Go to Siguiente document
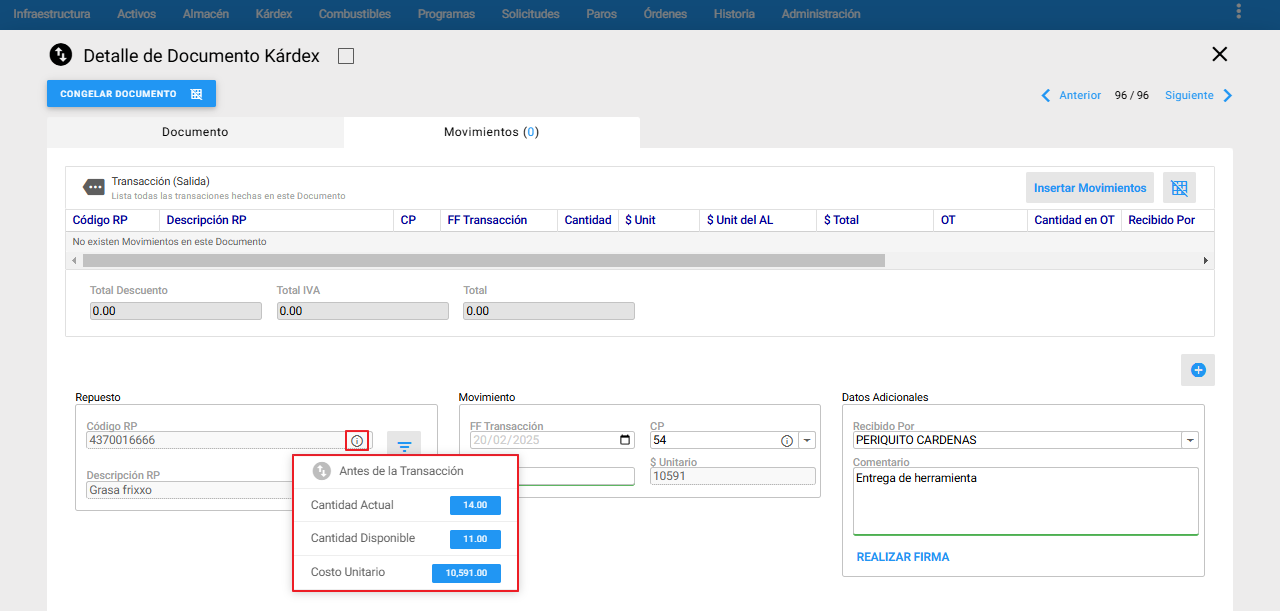The height and width of the screenshot is (611, 1280). tap(1189, 96)
